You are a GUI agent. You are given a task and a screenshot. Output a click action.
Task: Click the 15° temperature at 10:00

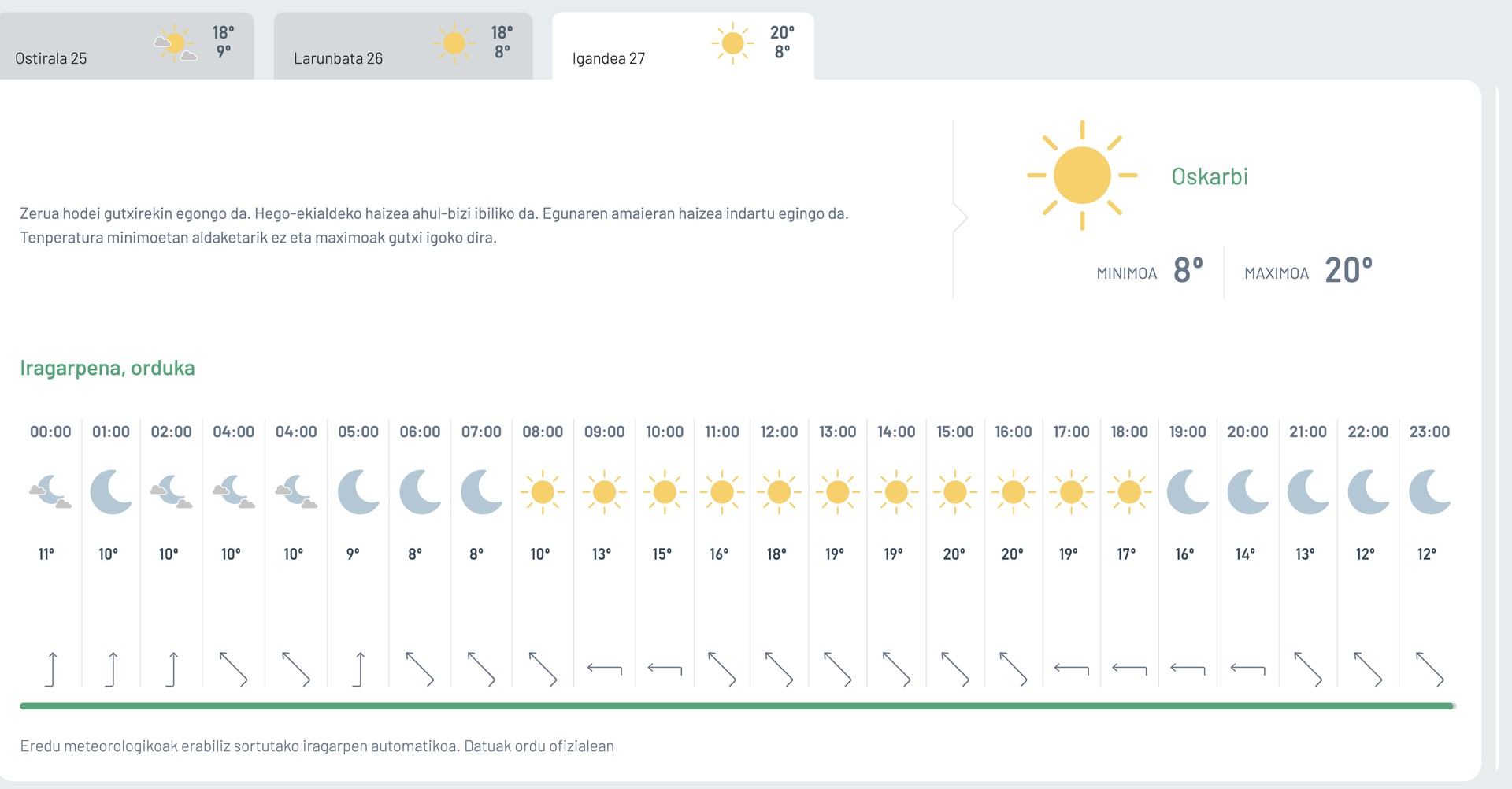click(x=662, y=554)
